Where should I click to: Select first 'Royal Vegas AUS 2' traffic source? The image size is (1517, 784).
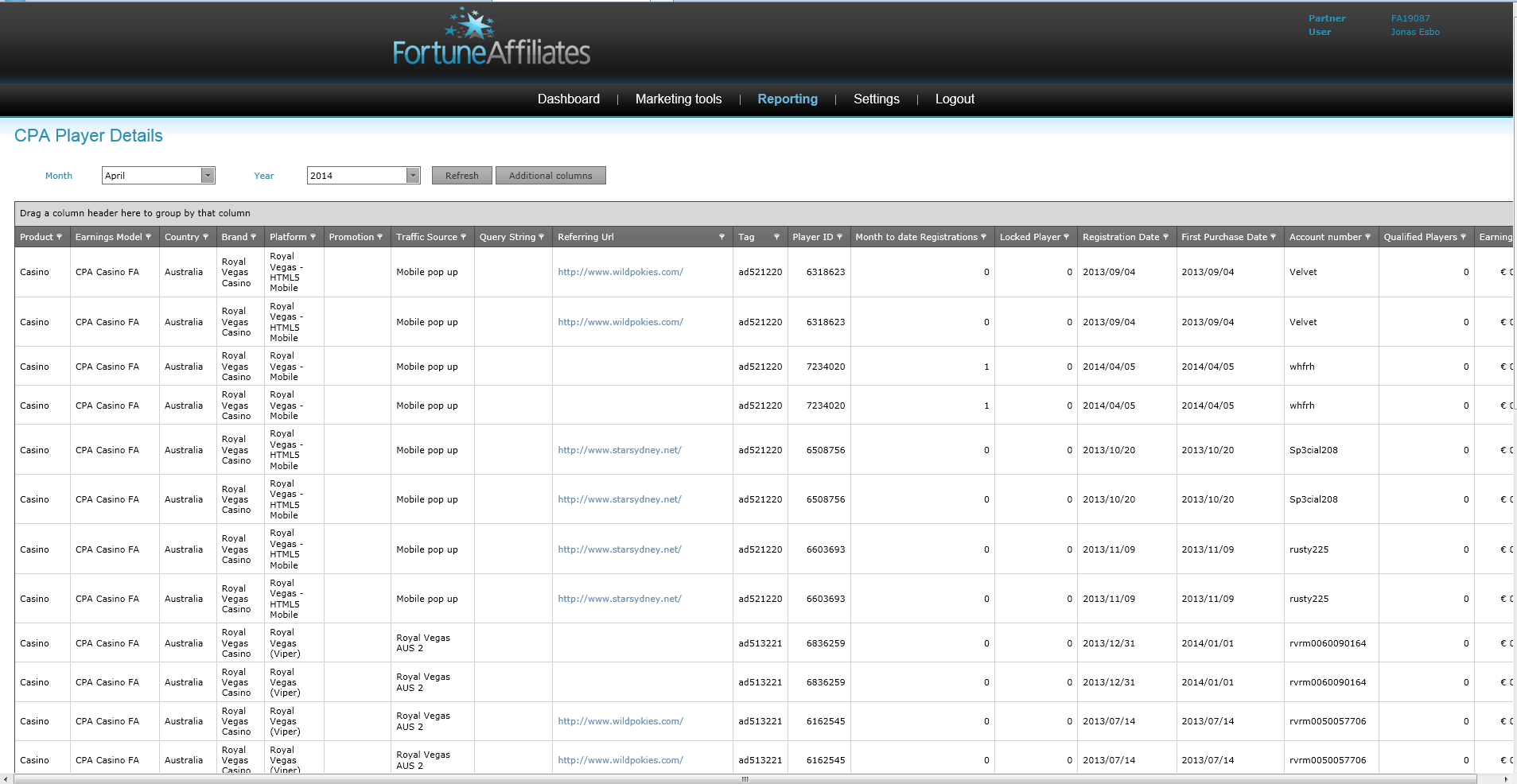(x=423, y=643)
